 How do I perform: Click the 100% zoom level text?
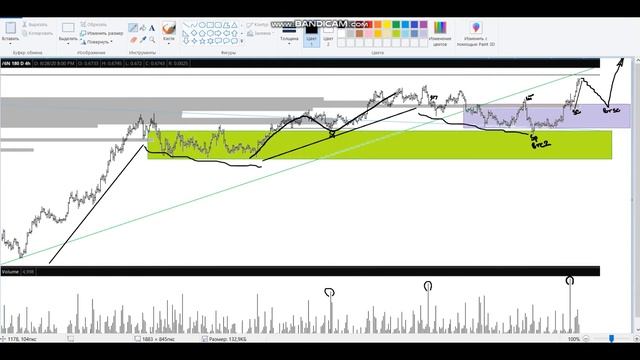(573, 339)
